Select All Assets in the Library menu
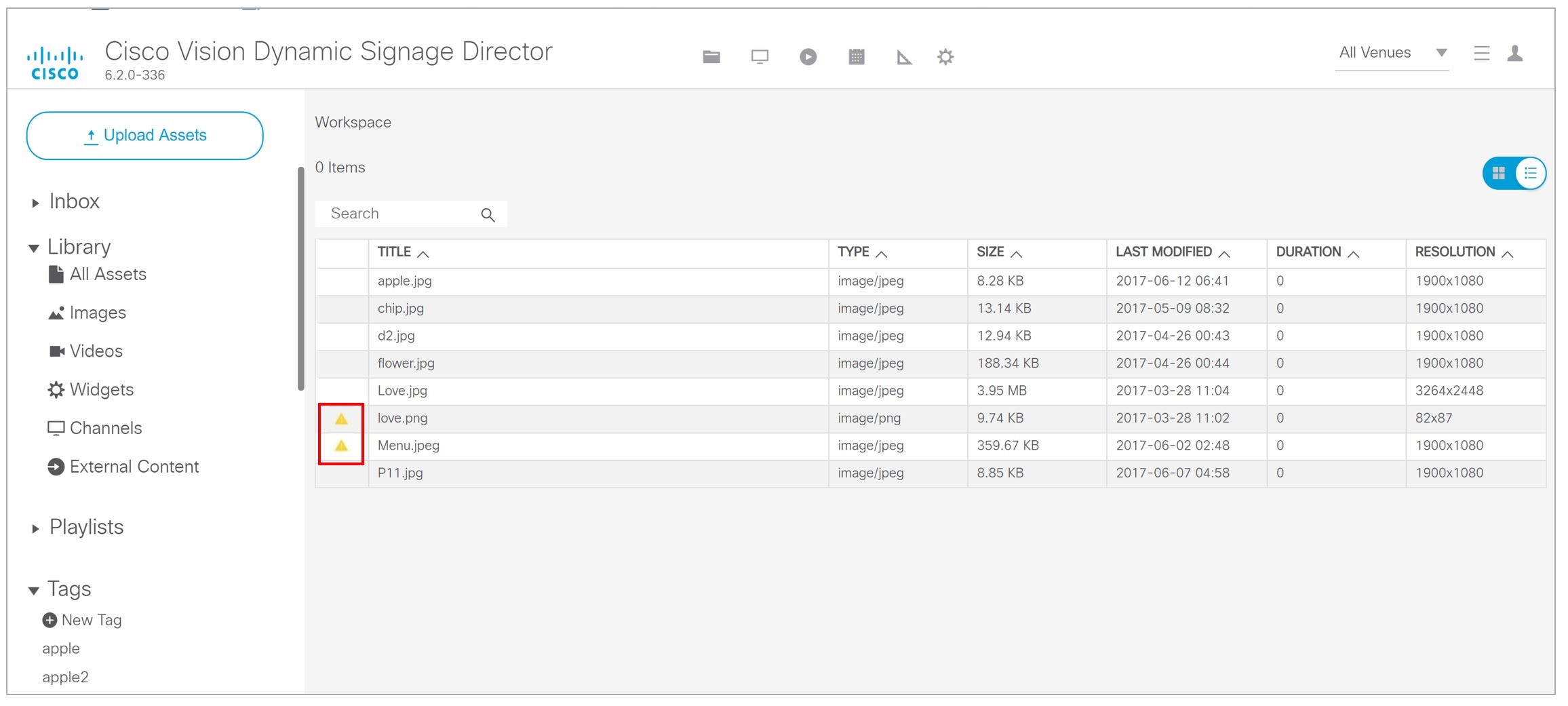 click(x=108, y=274)
